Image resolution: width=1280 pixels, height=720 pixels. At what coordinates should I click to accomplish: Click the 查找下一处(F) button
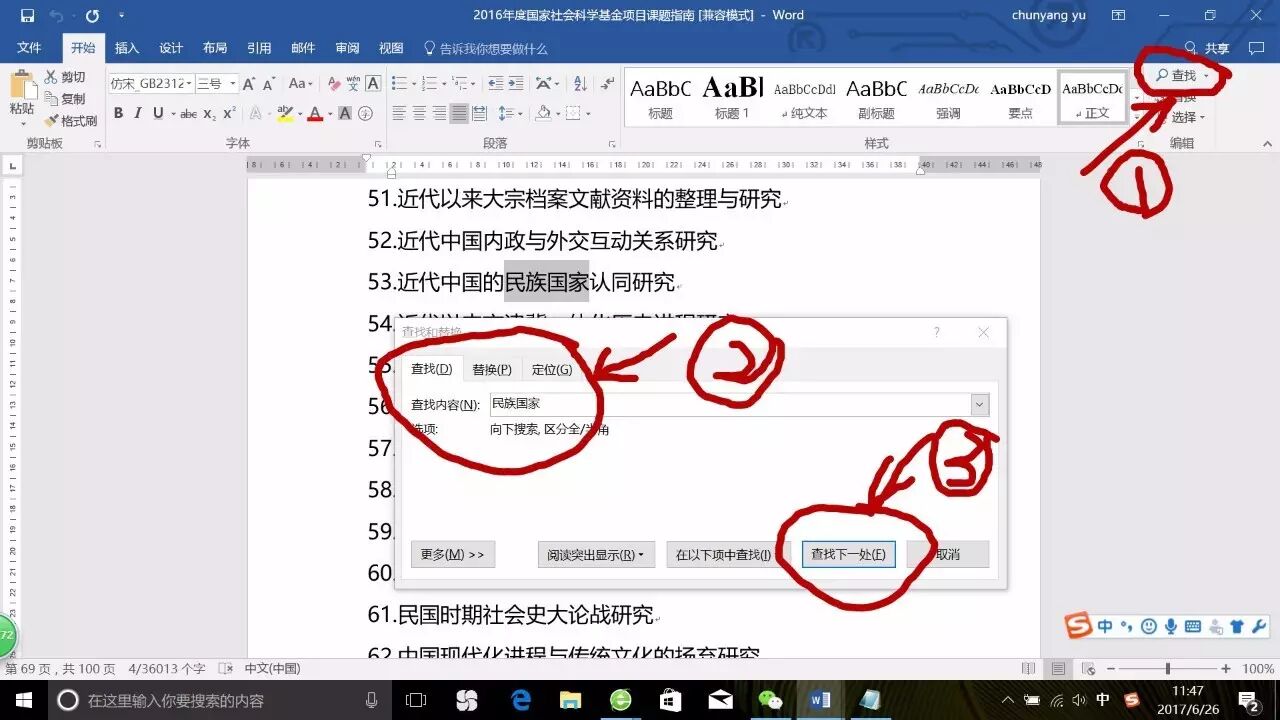tap(848, 554)
